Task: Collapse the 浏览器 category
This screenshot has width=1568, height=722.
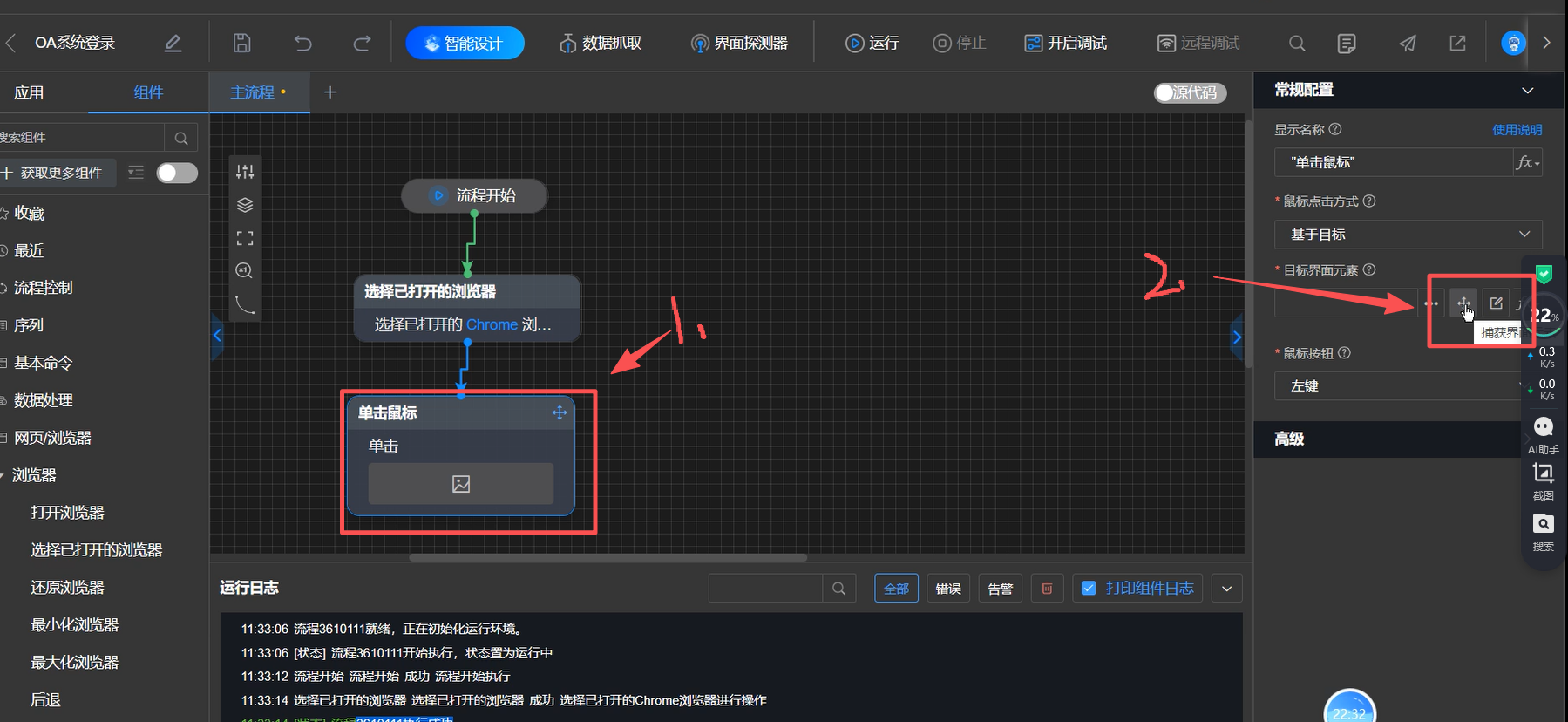Action: [x=34, y=475]
